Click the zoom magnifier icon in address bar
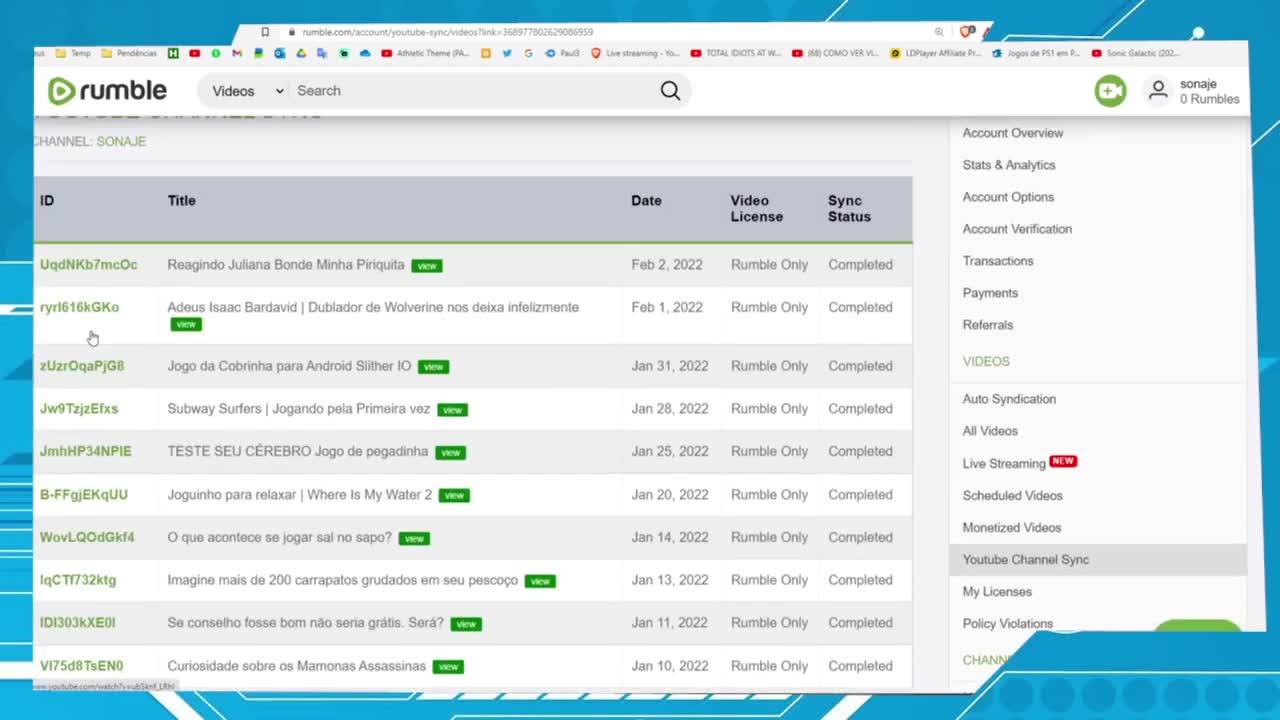 point(939,32)
